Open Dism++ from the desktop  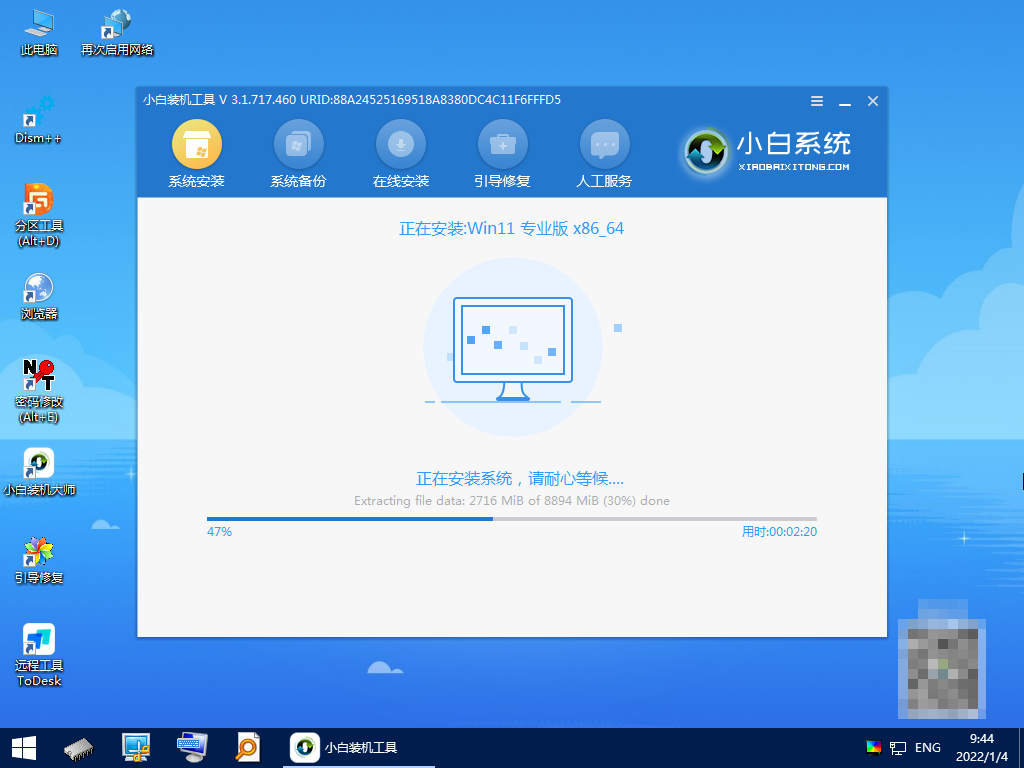(40, 117)
